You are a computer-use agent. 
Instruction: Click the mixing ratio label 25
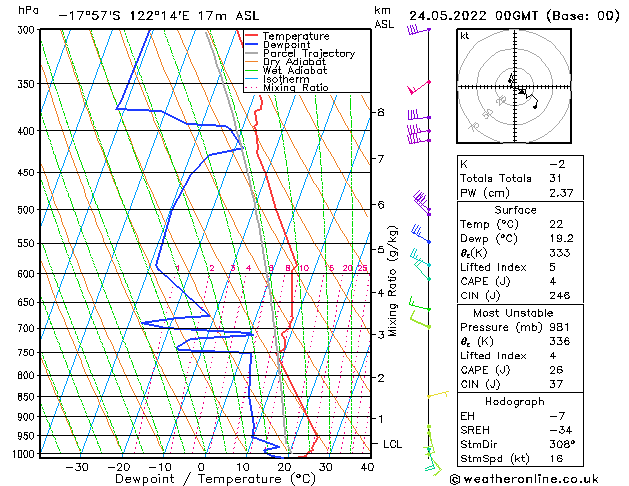coord(362,268)
